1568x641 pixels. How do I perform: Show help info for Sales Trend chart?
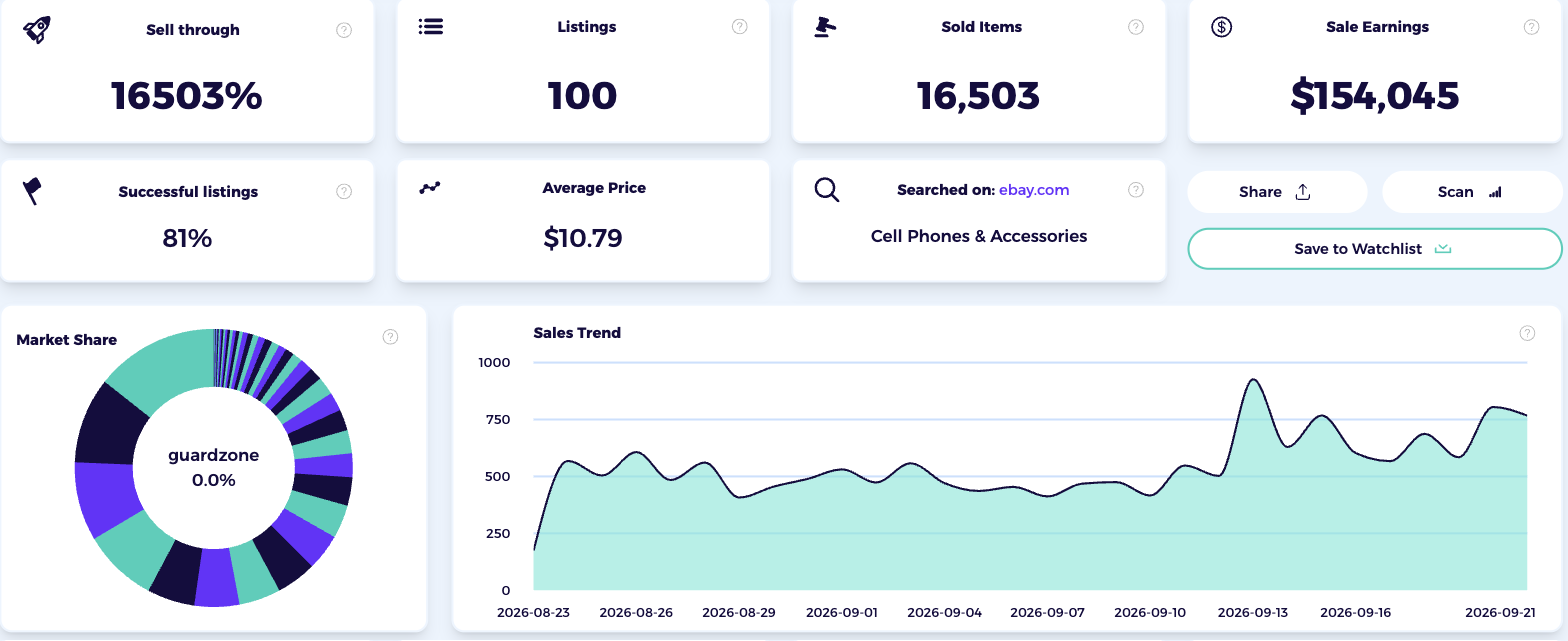(1527, 333)
